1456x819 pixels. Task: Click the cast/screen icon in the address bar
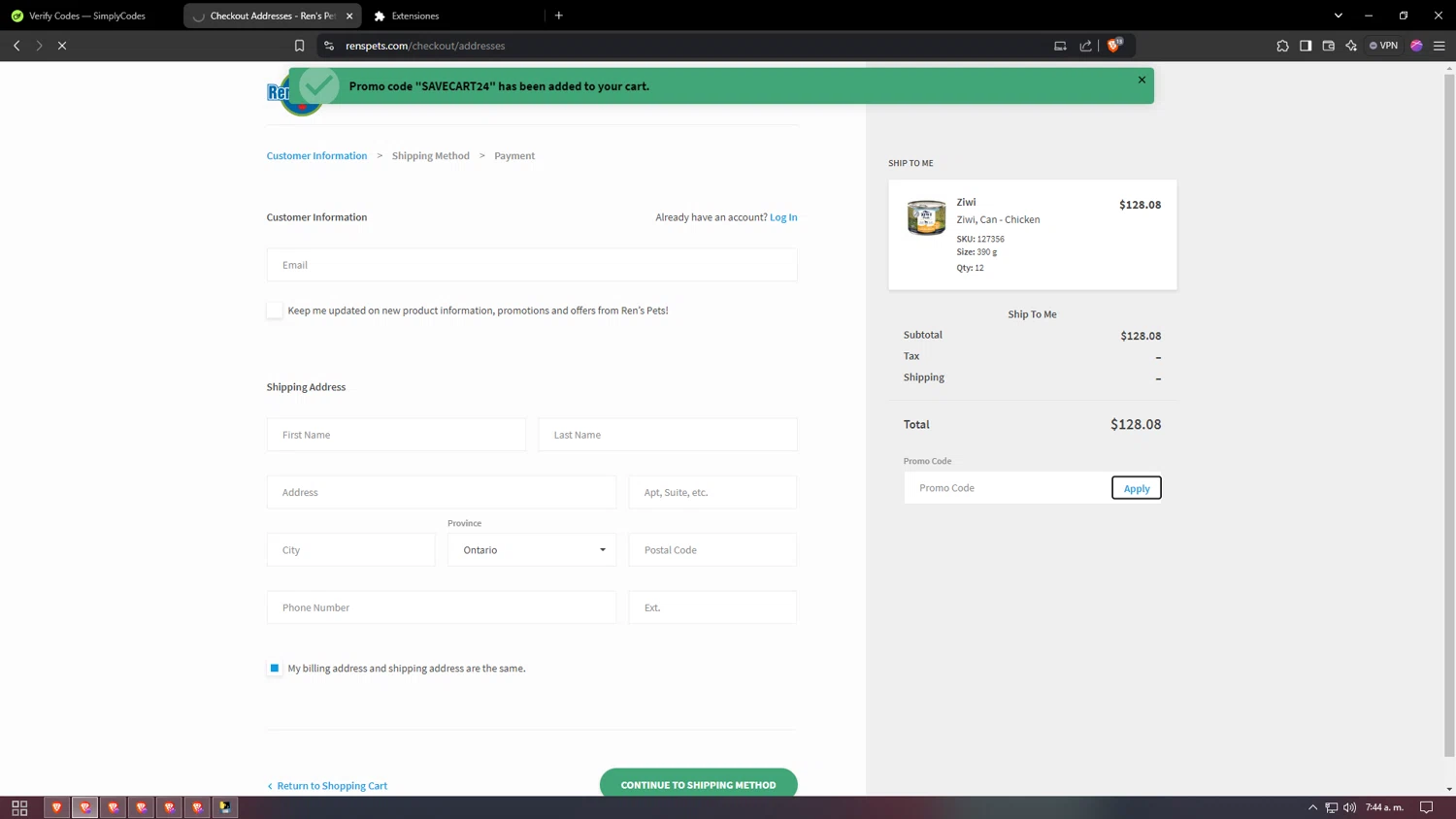pyautogui.click(x=1060, y=46)
